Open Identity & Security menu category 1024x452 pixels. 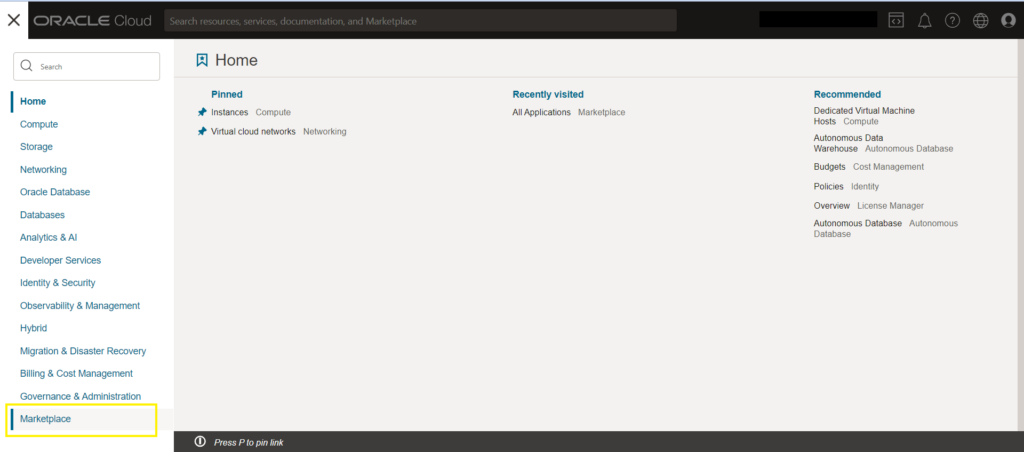coord(57,283)
